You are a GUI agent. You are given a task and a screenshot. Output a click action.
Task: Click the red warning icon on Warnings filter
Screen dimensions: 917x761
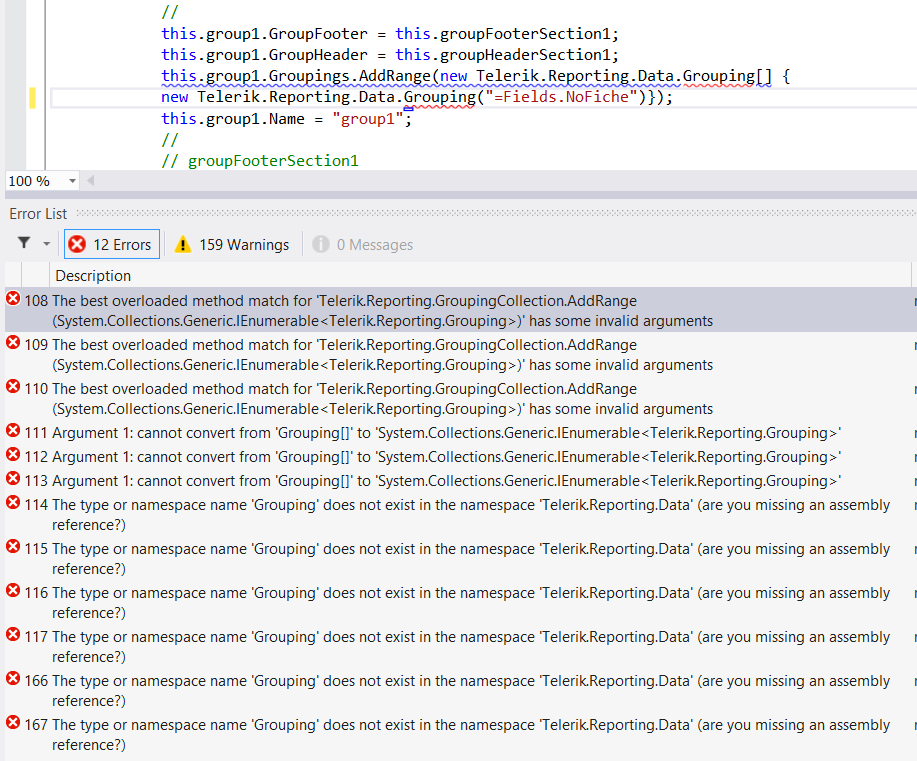click(183, 244)
